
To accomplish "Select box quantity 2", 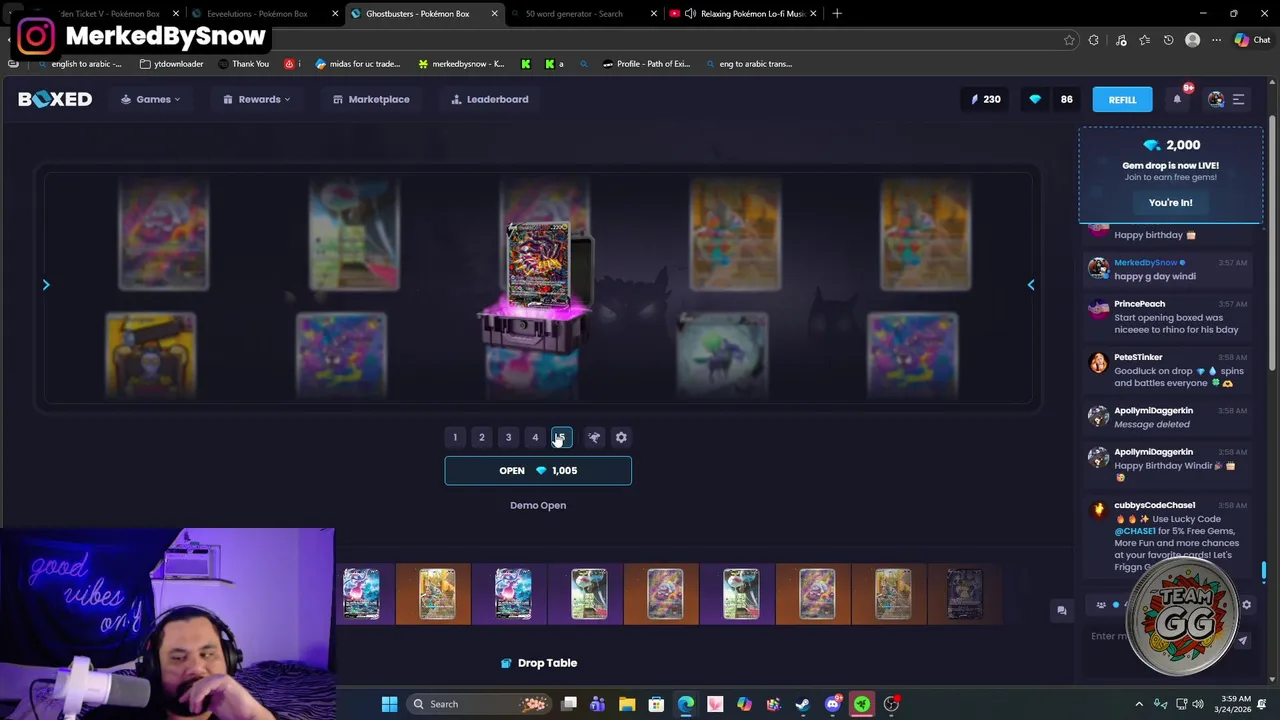I will [481, 437].
